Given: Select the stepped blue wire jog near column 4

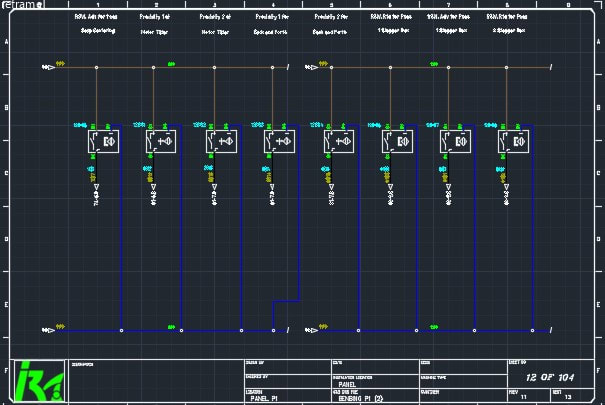Looking at the screenshot, I should click(286, 300).
